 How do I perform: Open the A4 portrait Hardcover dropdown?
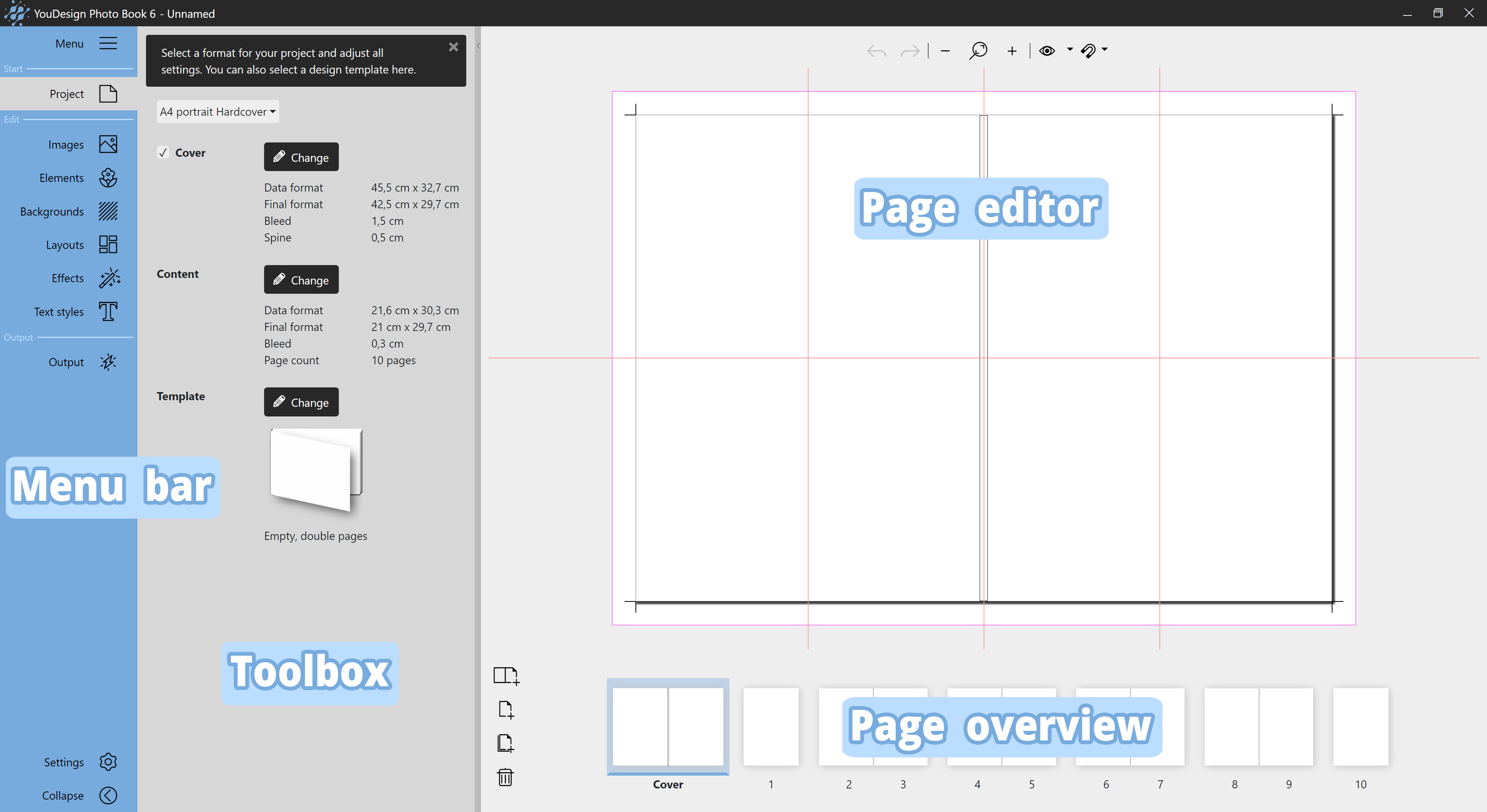[218, 111]
